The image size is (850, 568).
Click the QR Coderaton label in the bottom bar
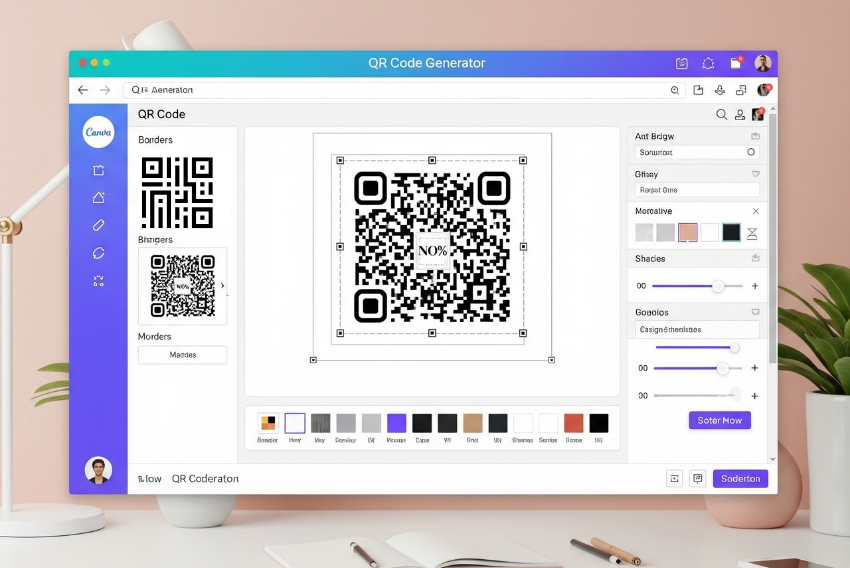coord(205,479)
